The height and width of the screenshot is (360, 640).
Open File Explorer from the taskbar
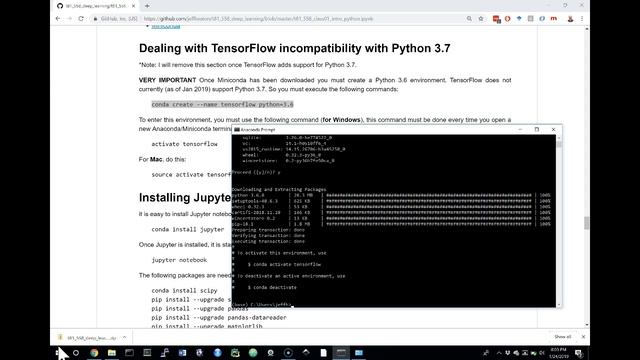pyautogui.click(x=112, y=353)
